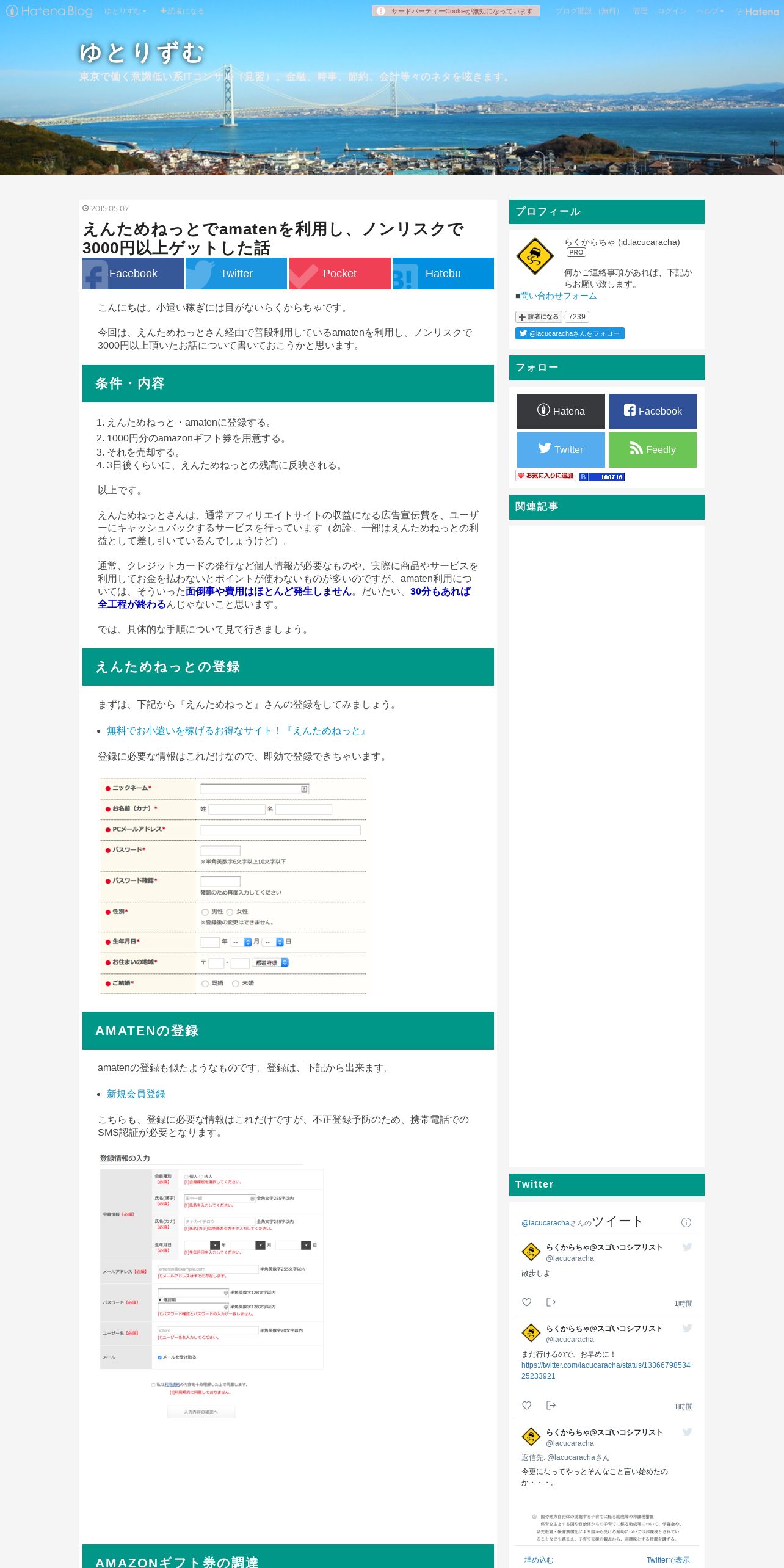Click 1時間 timestamp on お早めに tweet
Screen dimensions: 784x1568
tap(683, 1407)
